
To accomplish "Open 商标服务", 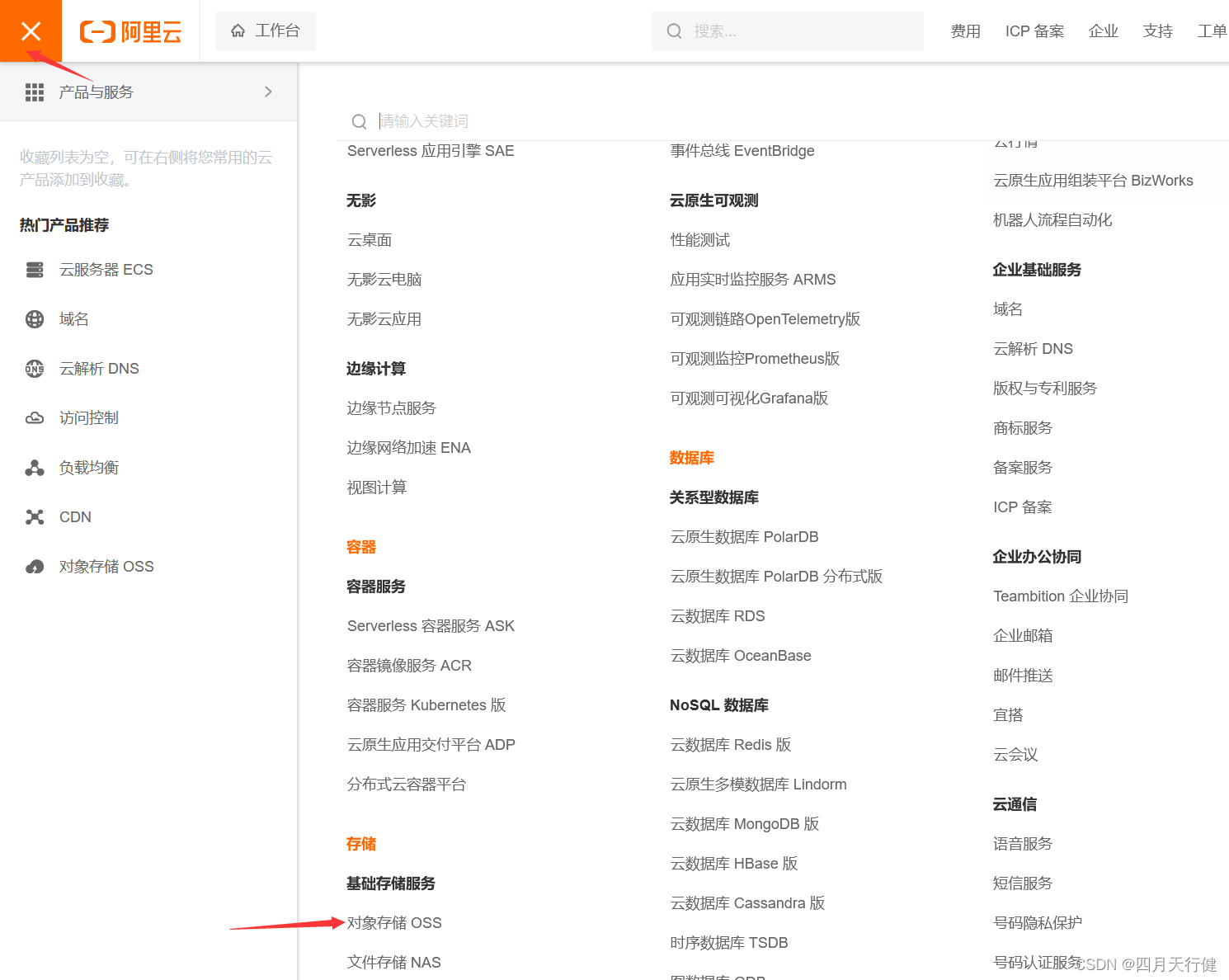I will tap(1023, 428).
